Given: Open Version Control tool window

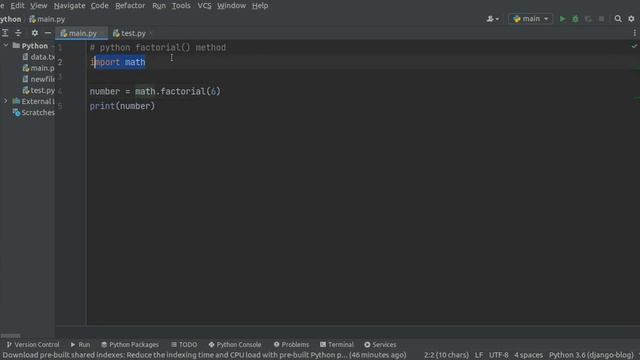Looking at the screenshot, I should [x=33, y=344].
